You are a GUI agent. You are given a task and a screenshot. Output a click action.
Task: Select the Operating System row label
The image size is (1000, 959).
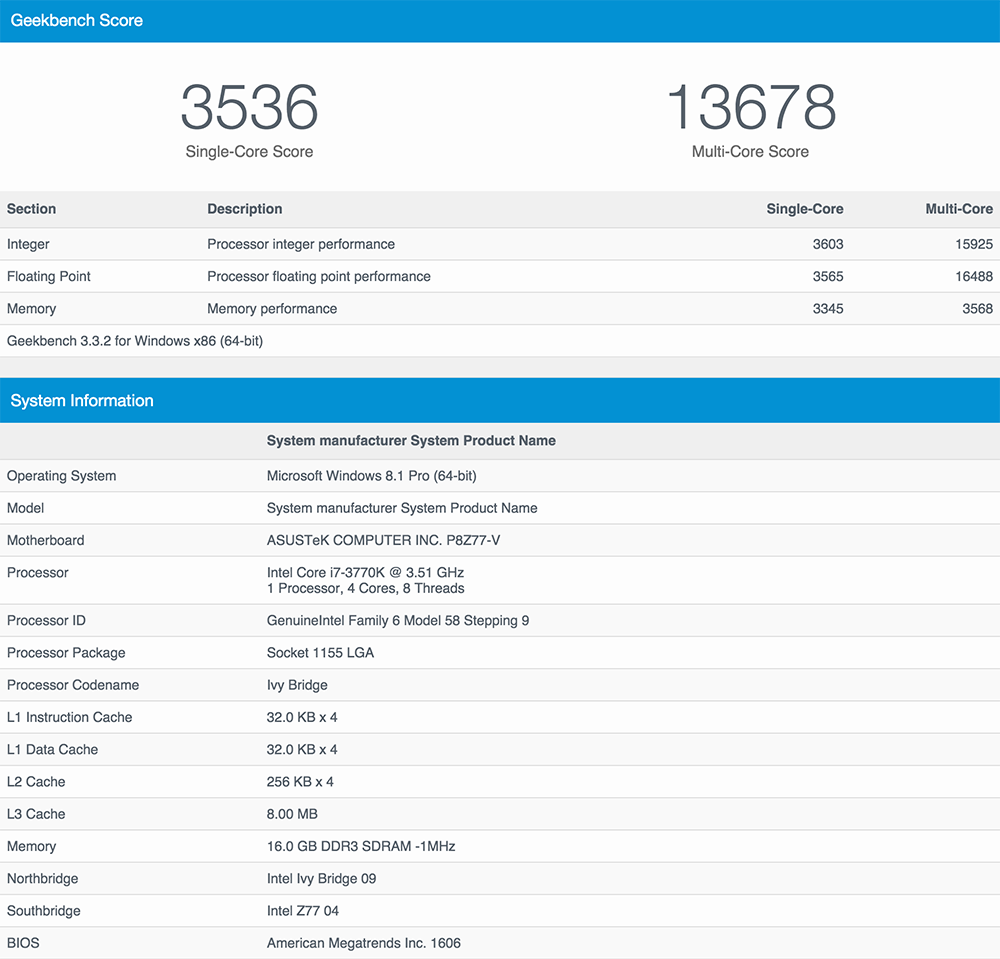click(x=61, y=476)
